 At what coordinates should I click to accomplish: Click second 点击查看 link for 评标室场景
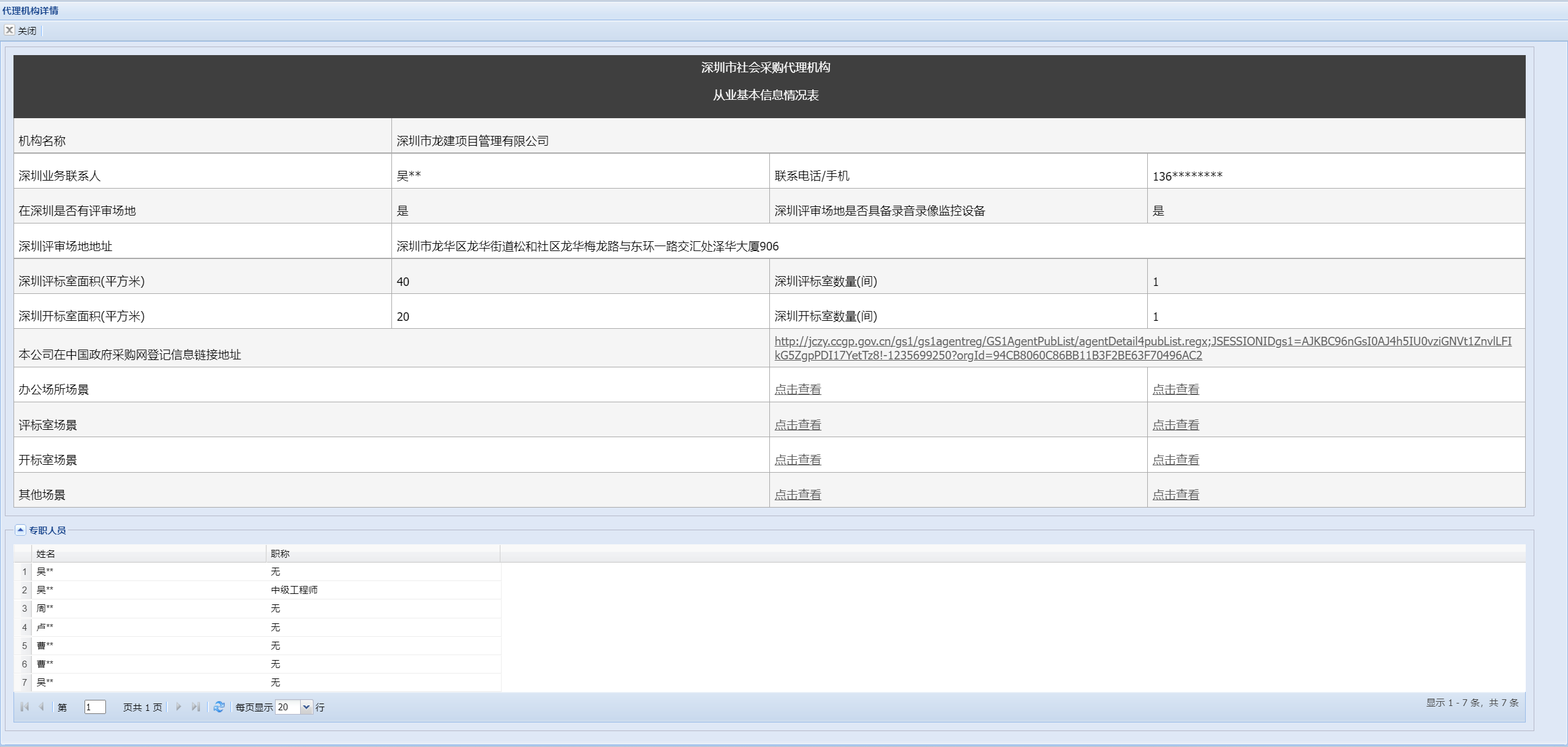point(1175,425)
